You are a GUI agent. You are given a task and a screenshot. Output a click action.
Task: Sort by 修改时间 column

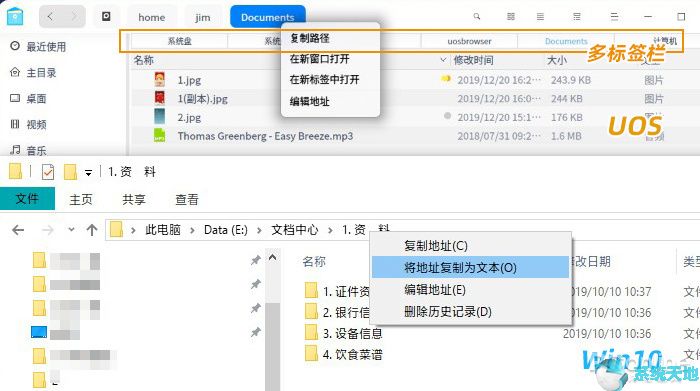tap(473, 60)
